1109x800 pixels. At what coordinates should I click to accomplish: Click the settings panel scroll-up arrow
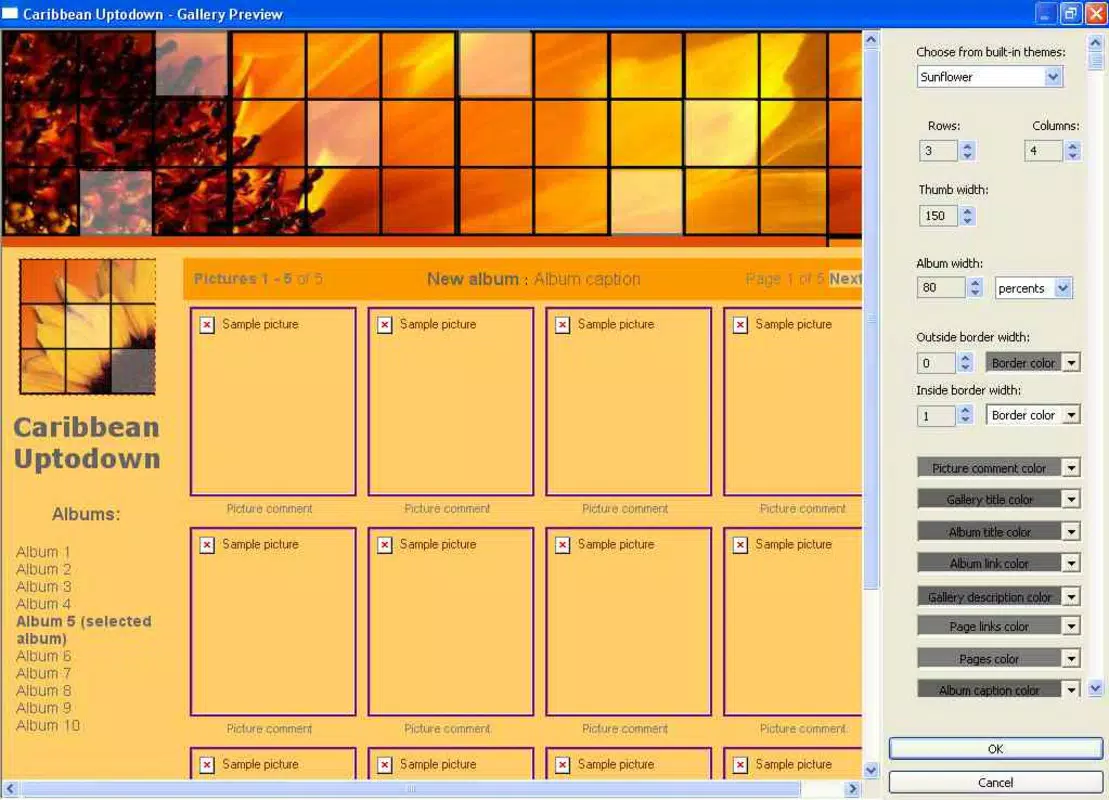point(1096,42)
